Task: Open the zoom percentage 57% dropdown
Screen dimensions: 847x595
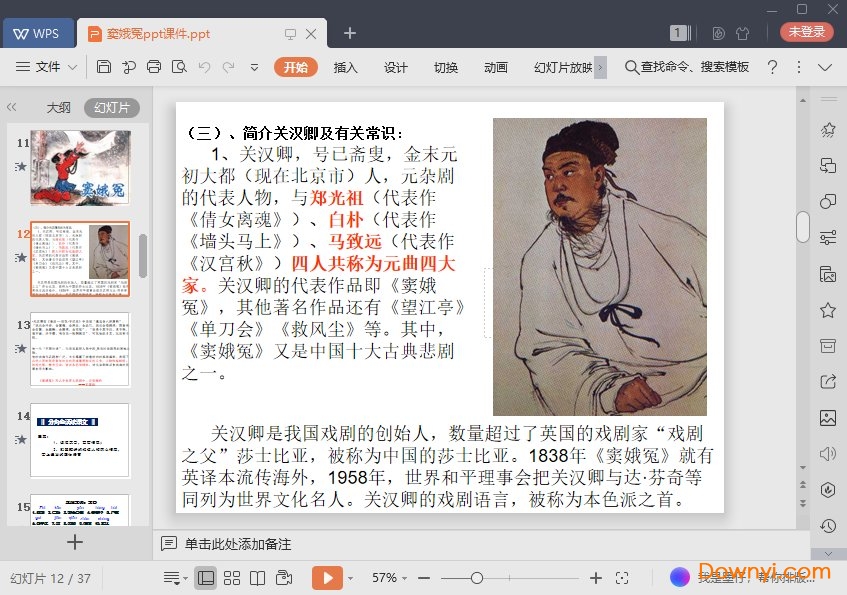Action: coord(390,578)
